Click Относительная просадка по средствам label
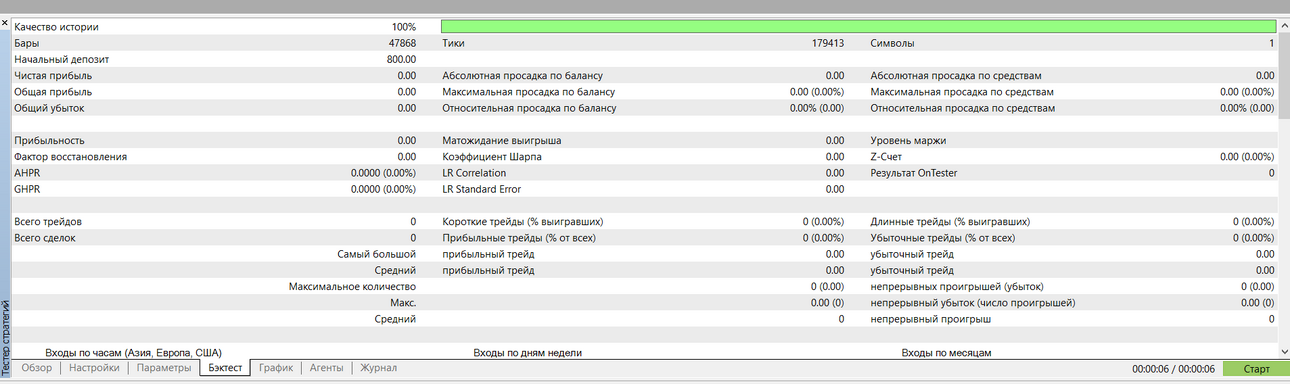This screenshot has height=384, width=1290. [x=963, y=107]
